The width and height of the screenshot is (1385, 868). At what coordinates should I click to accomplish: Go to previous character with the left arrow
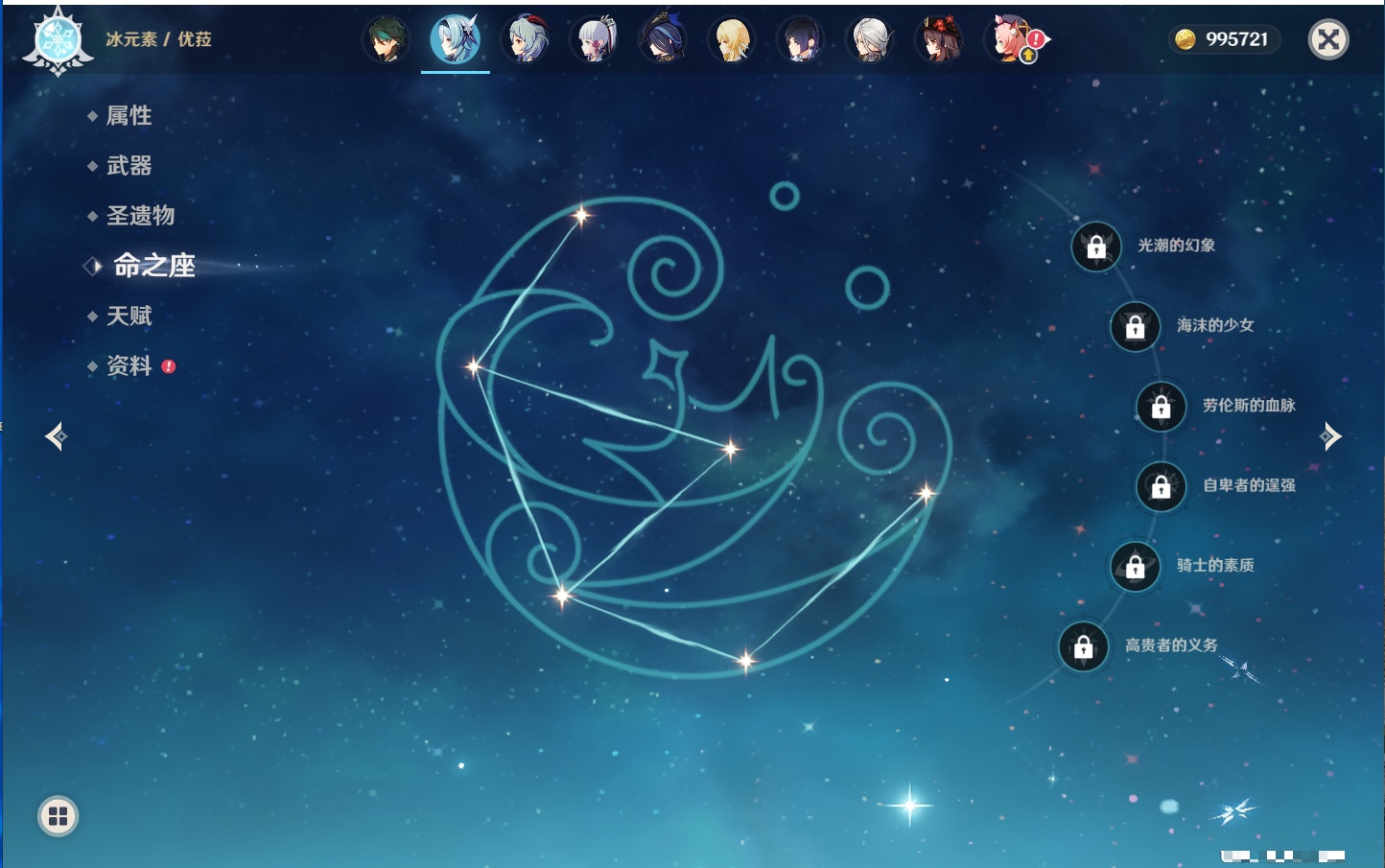click(56, 436)
